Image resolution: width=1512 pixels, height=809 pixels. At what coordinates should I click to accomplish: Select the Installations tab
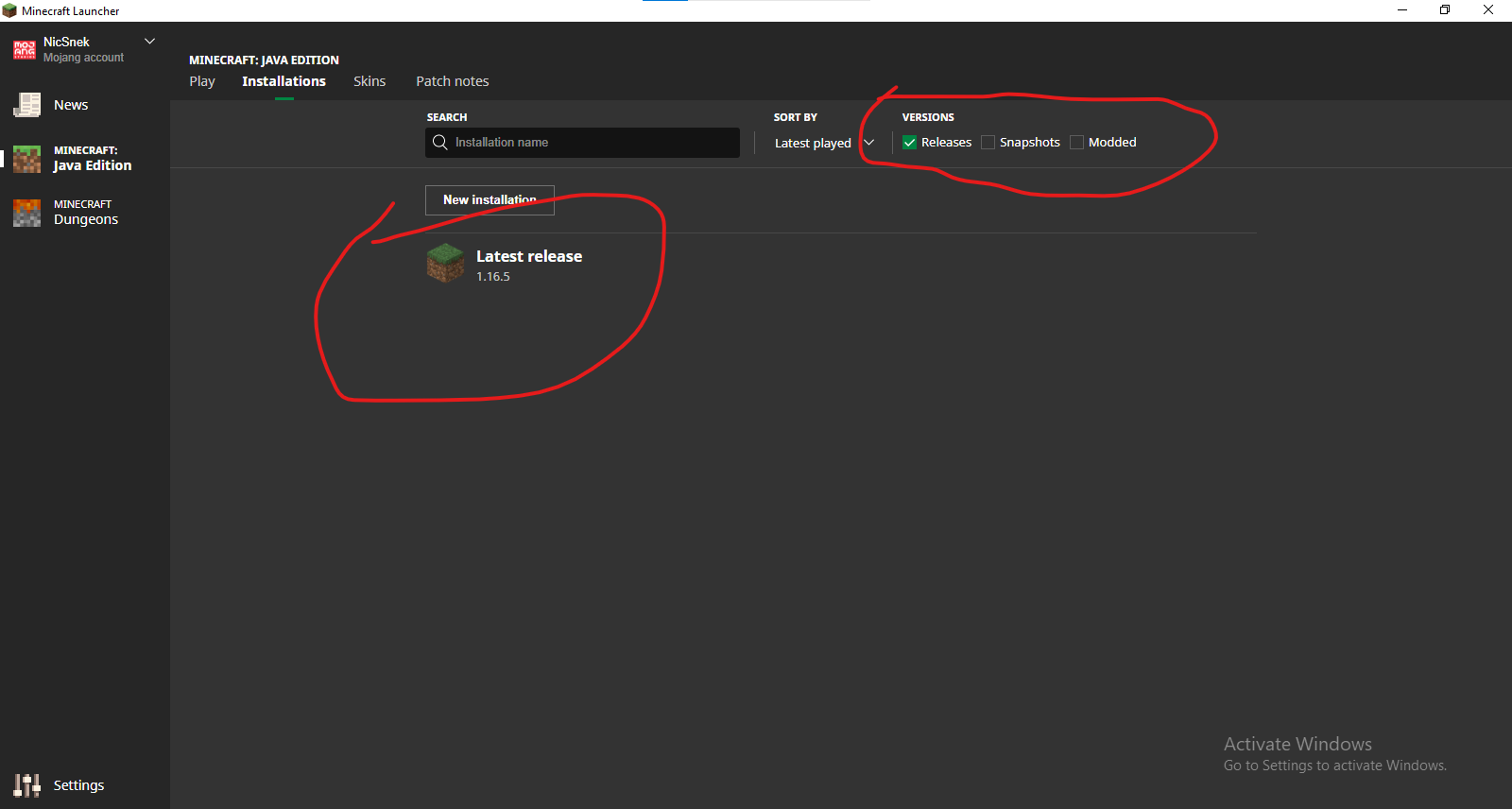[x=283, y=81]
